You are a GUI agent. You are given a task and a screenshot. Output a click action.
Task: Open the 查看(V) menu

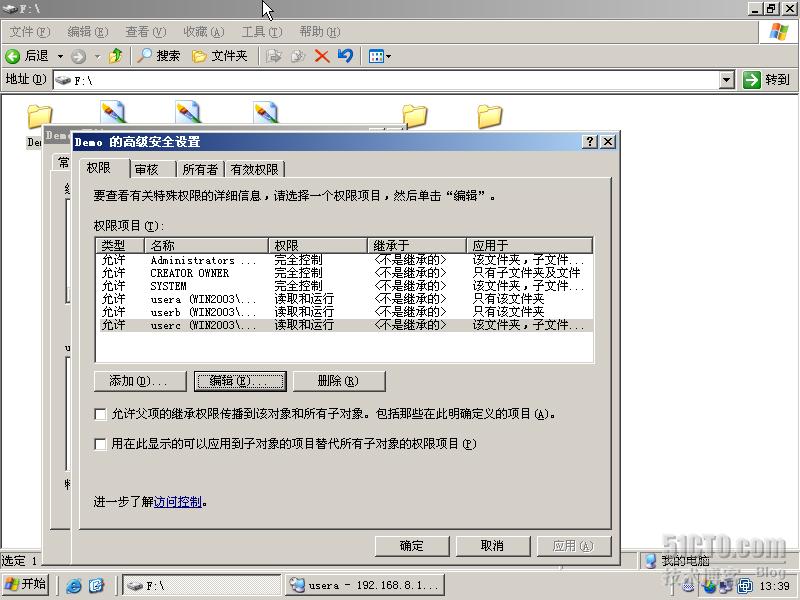click(146, 32)
